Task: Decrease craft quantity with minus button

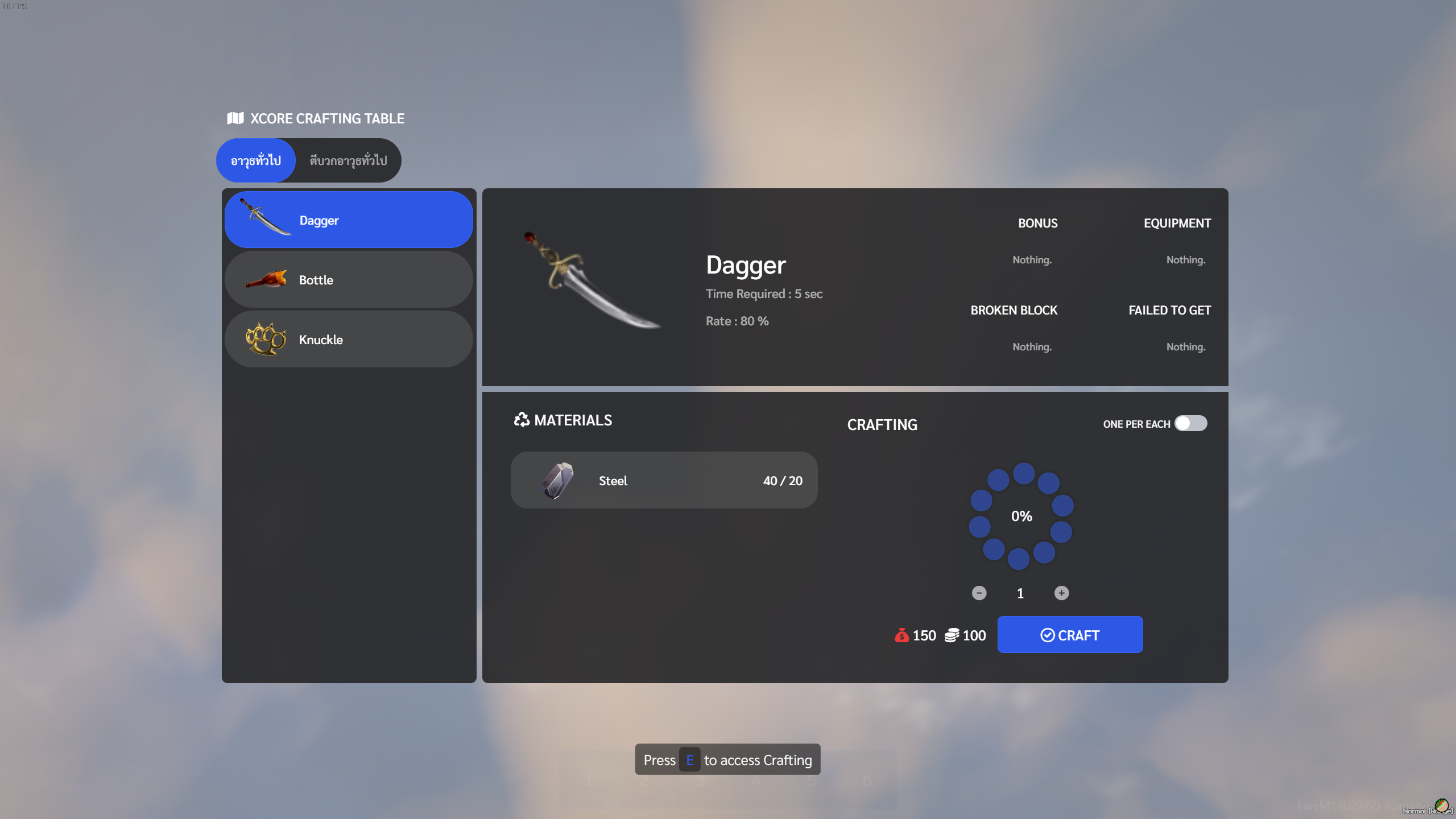Action: 979,593
